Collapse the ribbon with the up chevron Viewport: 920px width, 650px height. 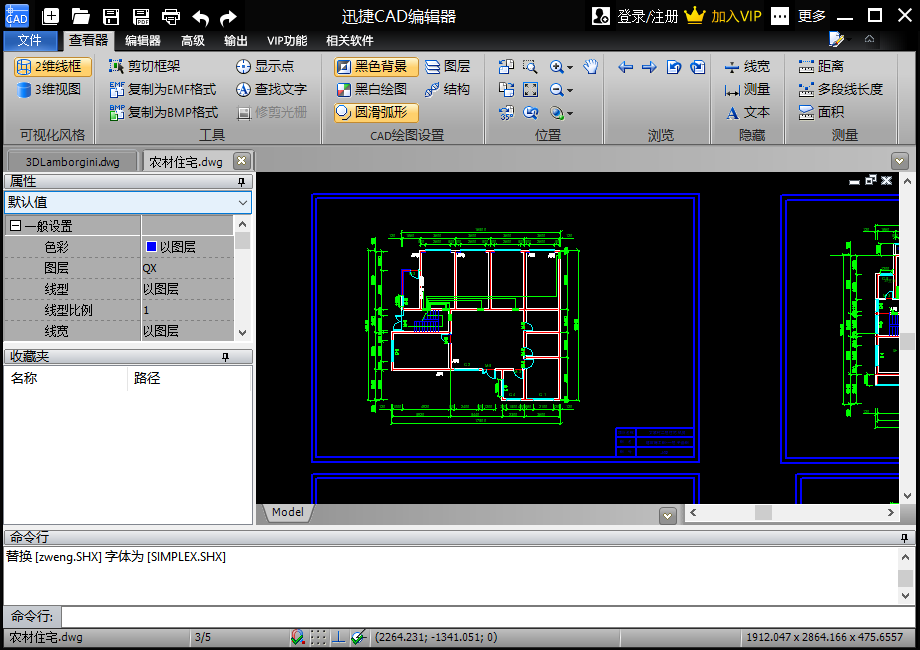pyautogui.click(x=870, y=39)
